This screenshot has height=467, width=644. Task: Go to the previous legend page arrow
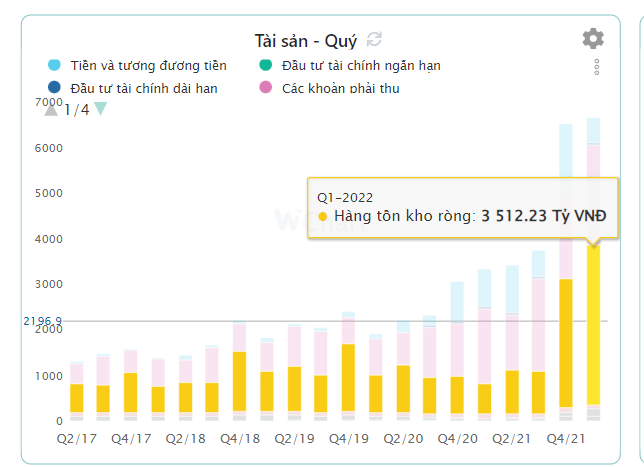pyautogui.click(x=51, y=109)
